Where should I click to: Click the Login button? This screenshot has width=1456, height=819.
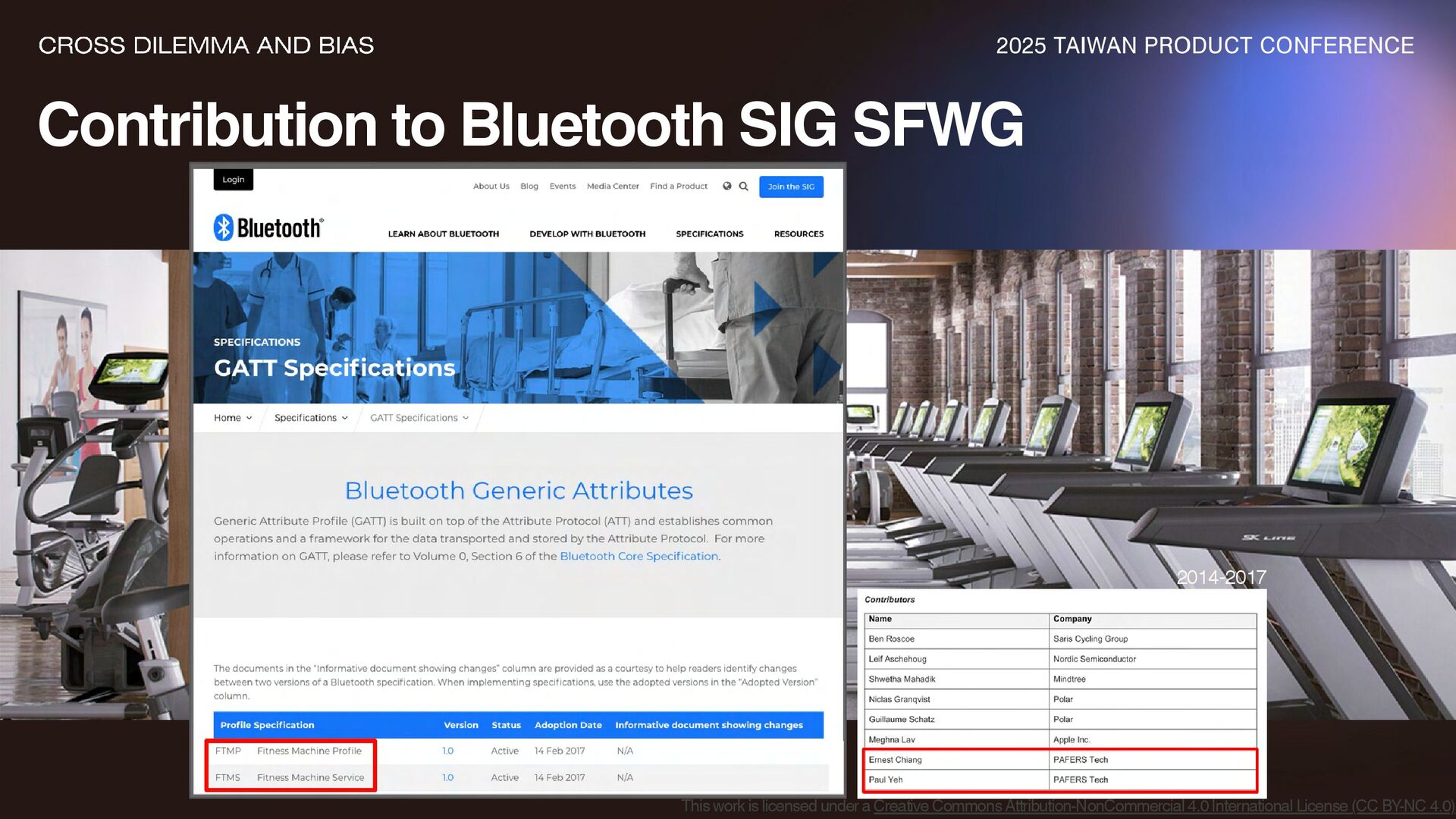tap(234, 180)
